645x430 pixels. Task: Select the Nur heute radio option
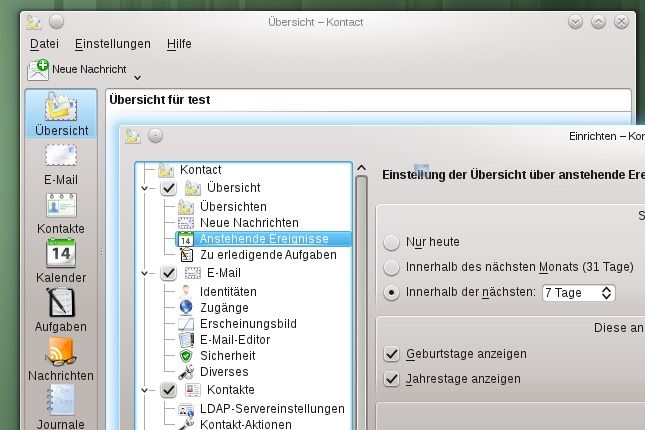[x=391, y=242]
